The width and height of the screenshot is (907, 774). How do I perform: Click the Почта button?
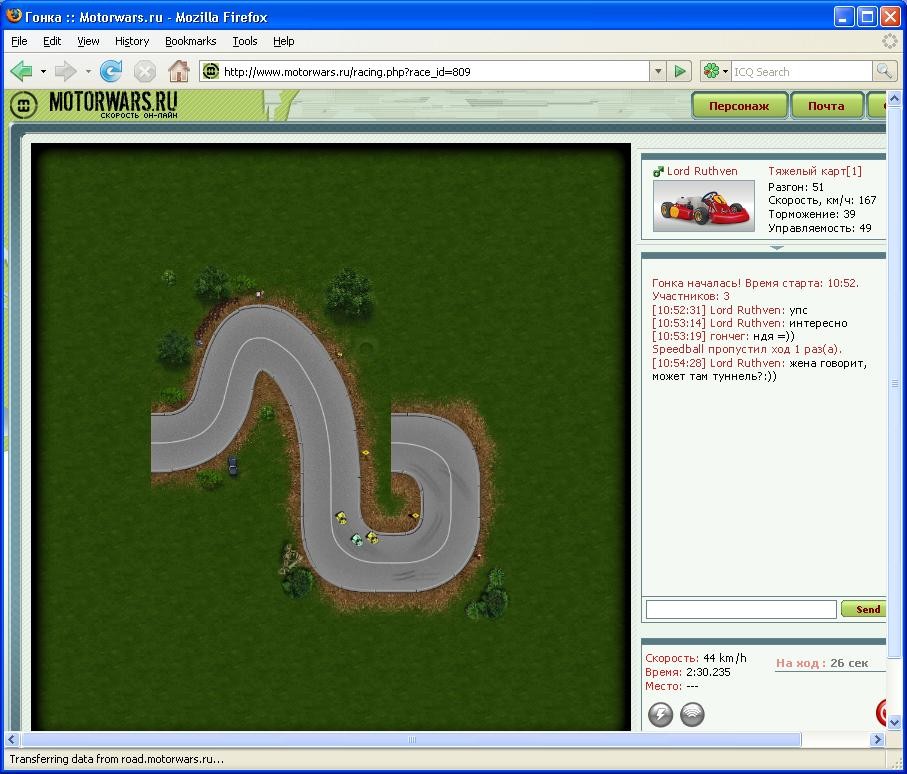(826, 106)
